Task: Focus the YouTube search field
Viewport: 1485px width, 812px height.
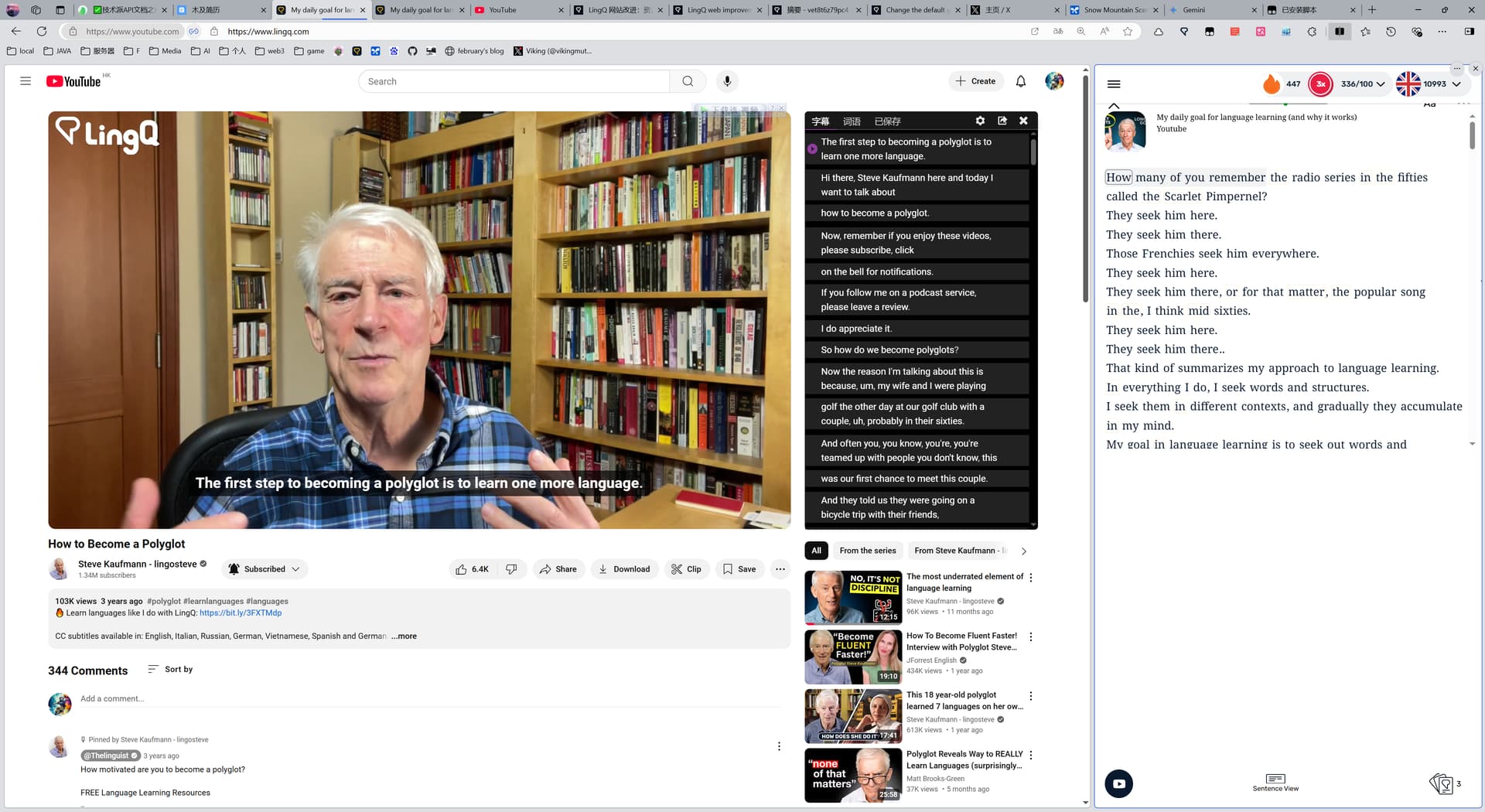Action: pyautogui.click(x=514, y=81)
